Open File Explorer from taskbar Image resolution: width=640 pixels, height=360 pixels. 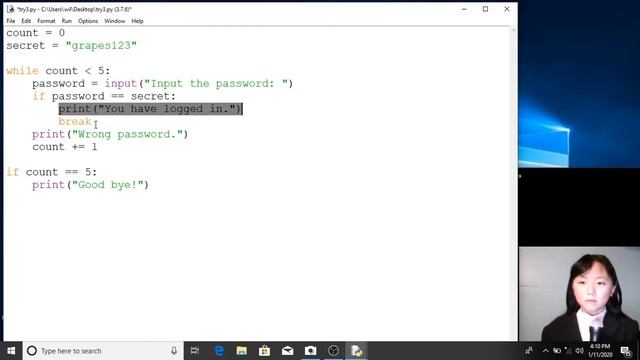242,351
